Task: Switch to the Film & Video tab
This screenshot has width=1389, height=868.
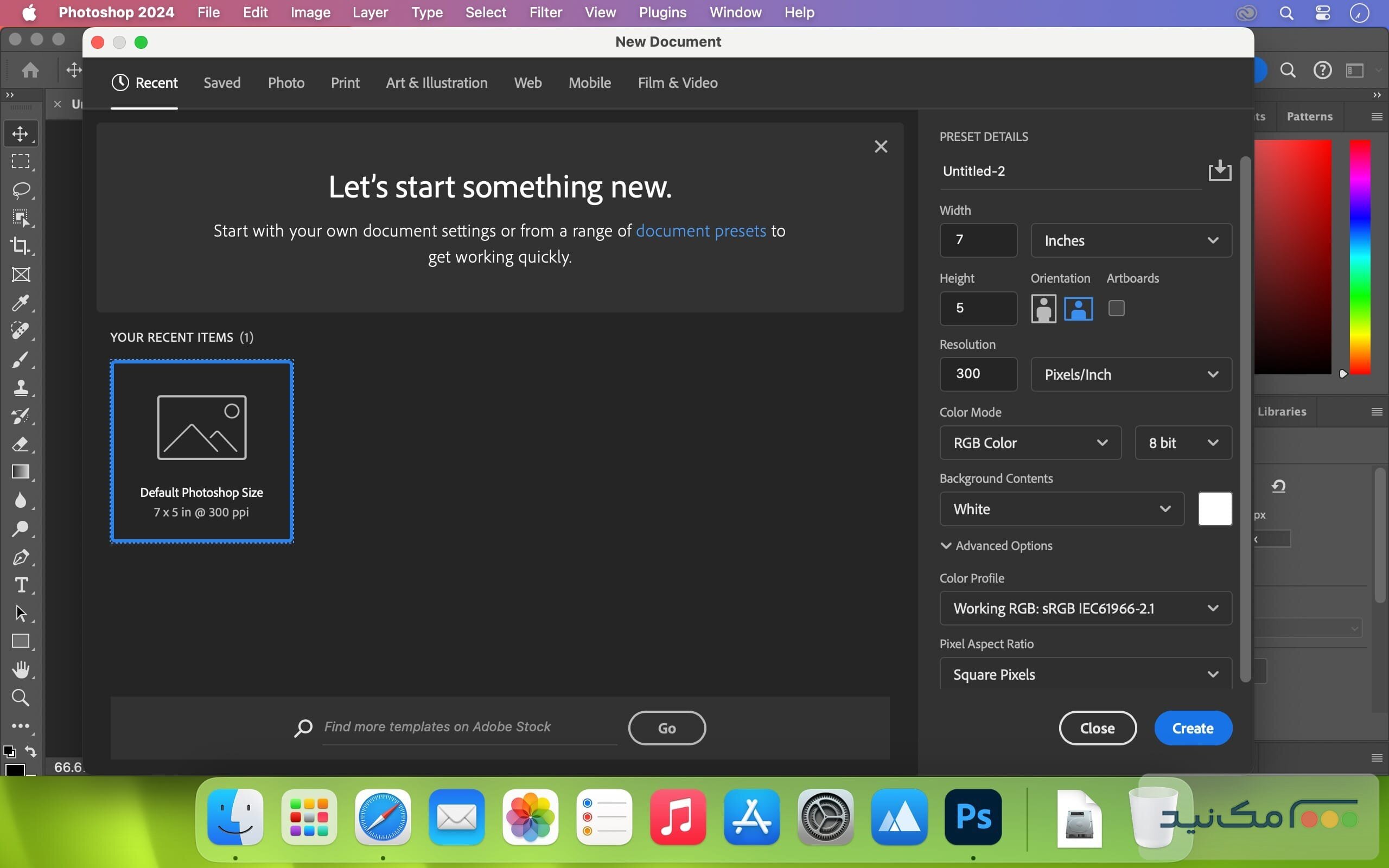Action: pos(676,82)
